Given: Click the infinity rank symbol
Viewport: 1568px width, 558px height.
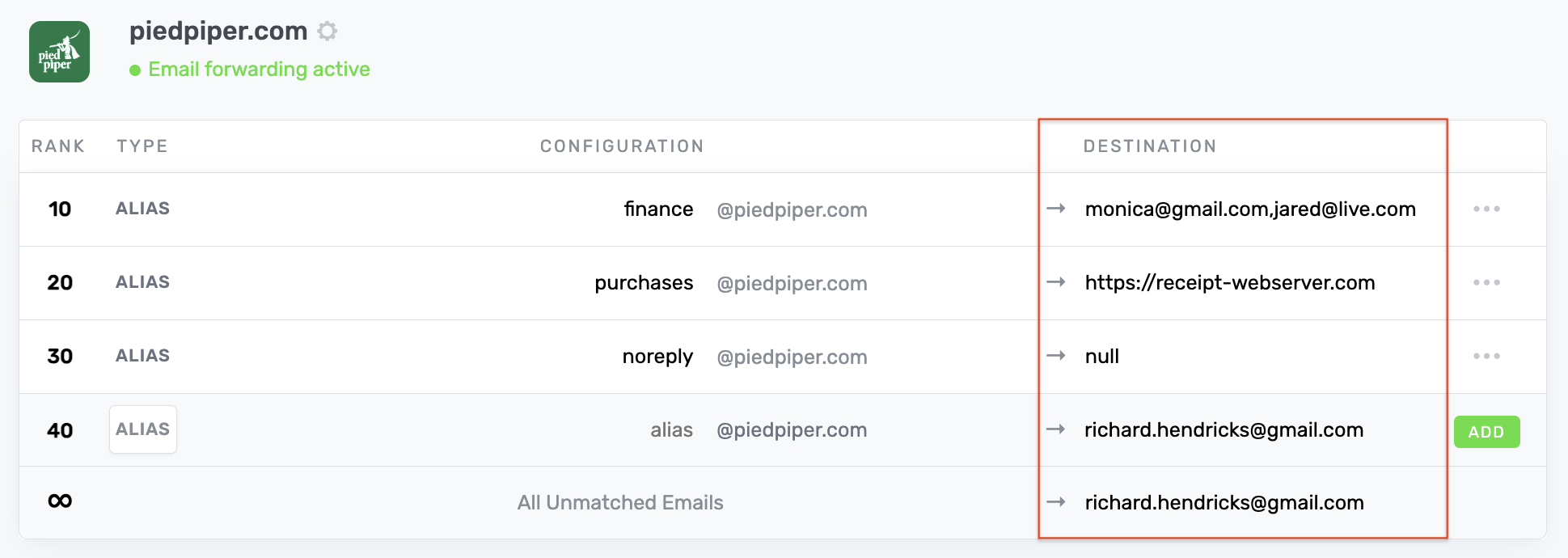Looking at the screenshot, I should click(60, 501).
